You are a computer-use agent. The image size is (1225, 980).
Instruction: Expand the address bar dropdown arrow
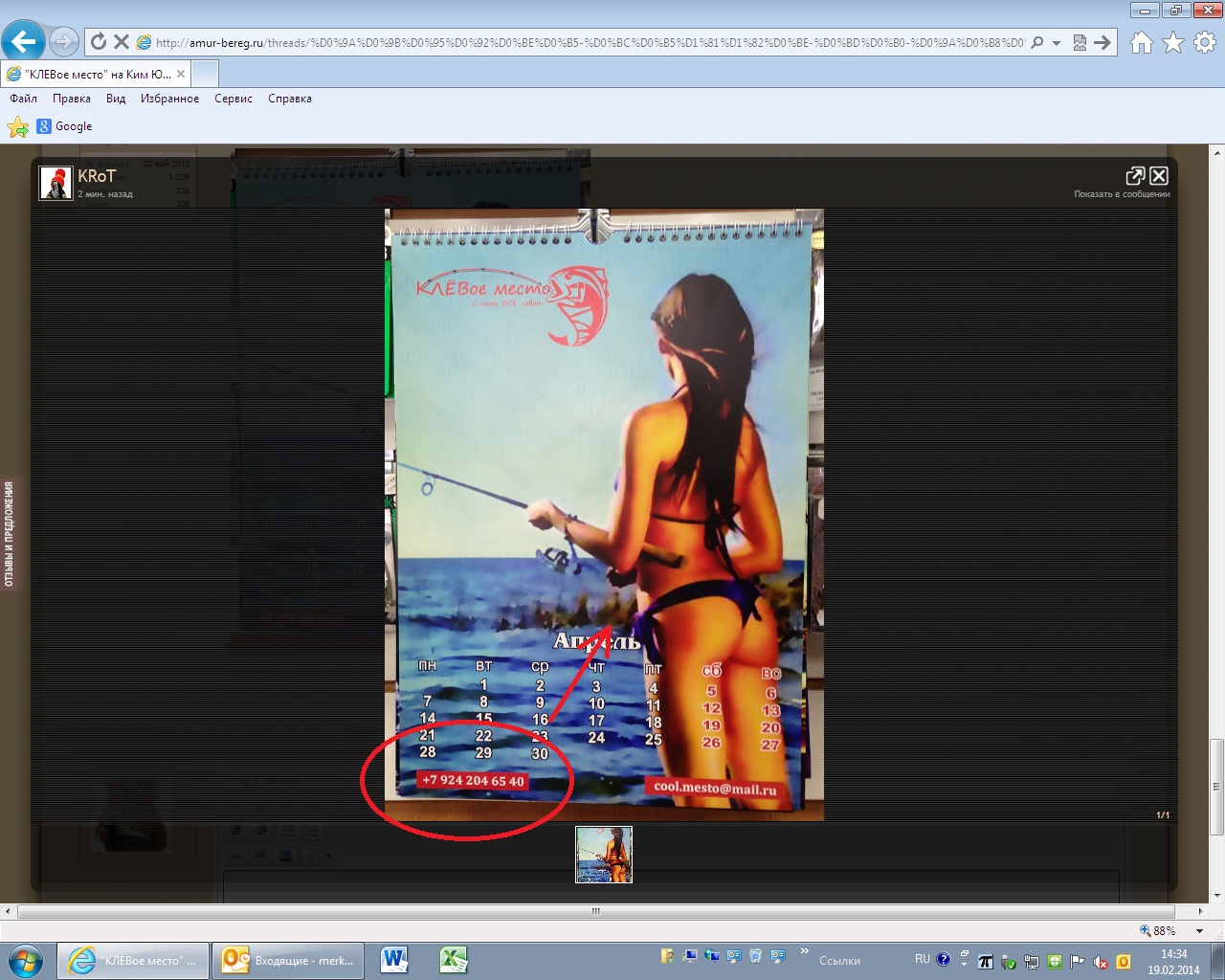click(x=1057, y=43)
